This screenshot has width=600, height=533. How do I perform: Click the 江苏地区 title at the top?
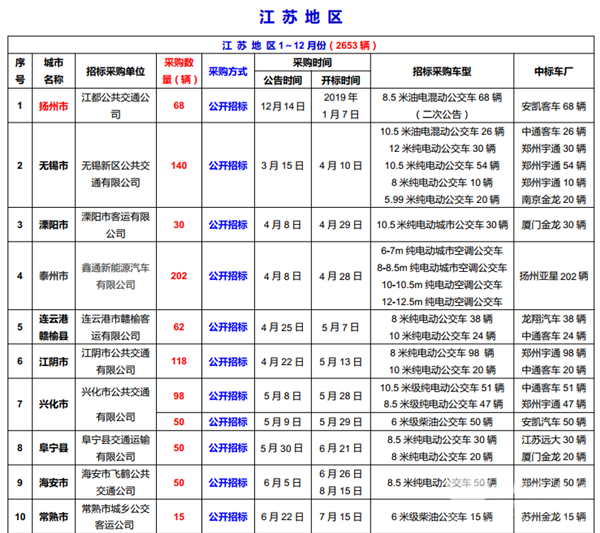pyautogui.click(x=300, y=18)
